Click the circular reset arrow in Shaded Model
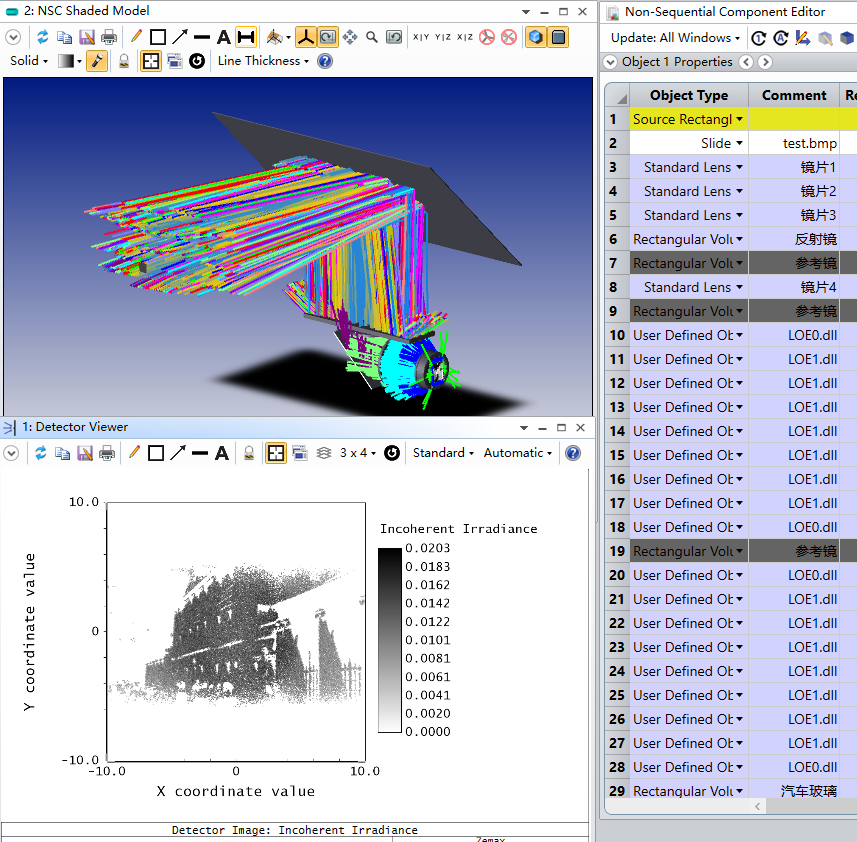This screenshot has width=857, height=842. [197, 61]
